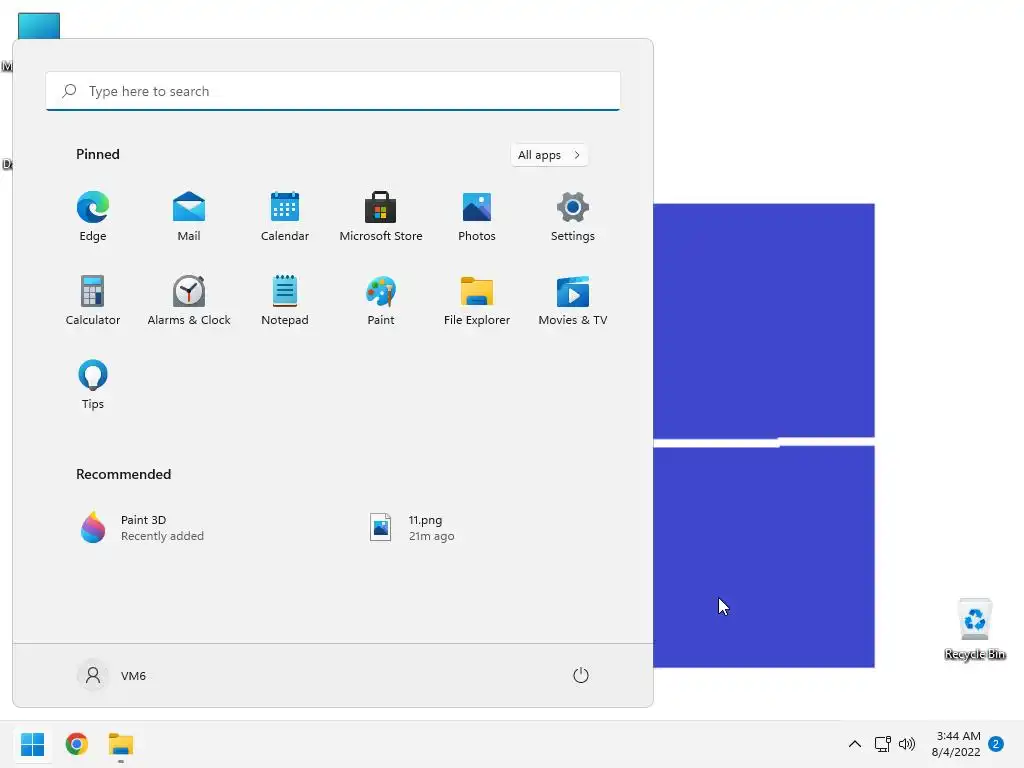1024x768 pixels.
Task: Open Google Chrome from the taskbar
Action: [76, 744]
